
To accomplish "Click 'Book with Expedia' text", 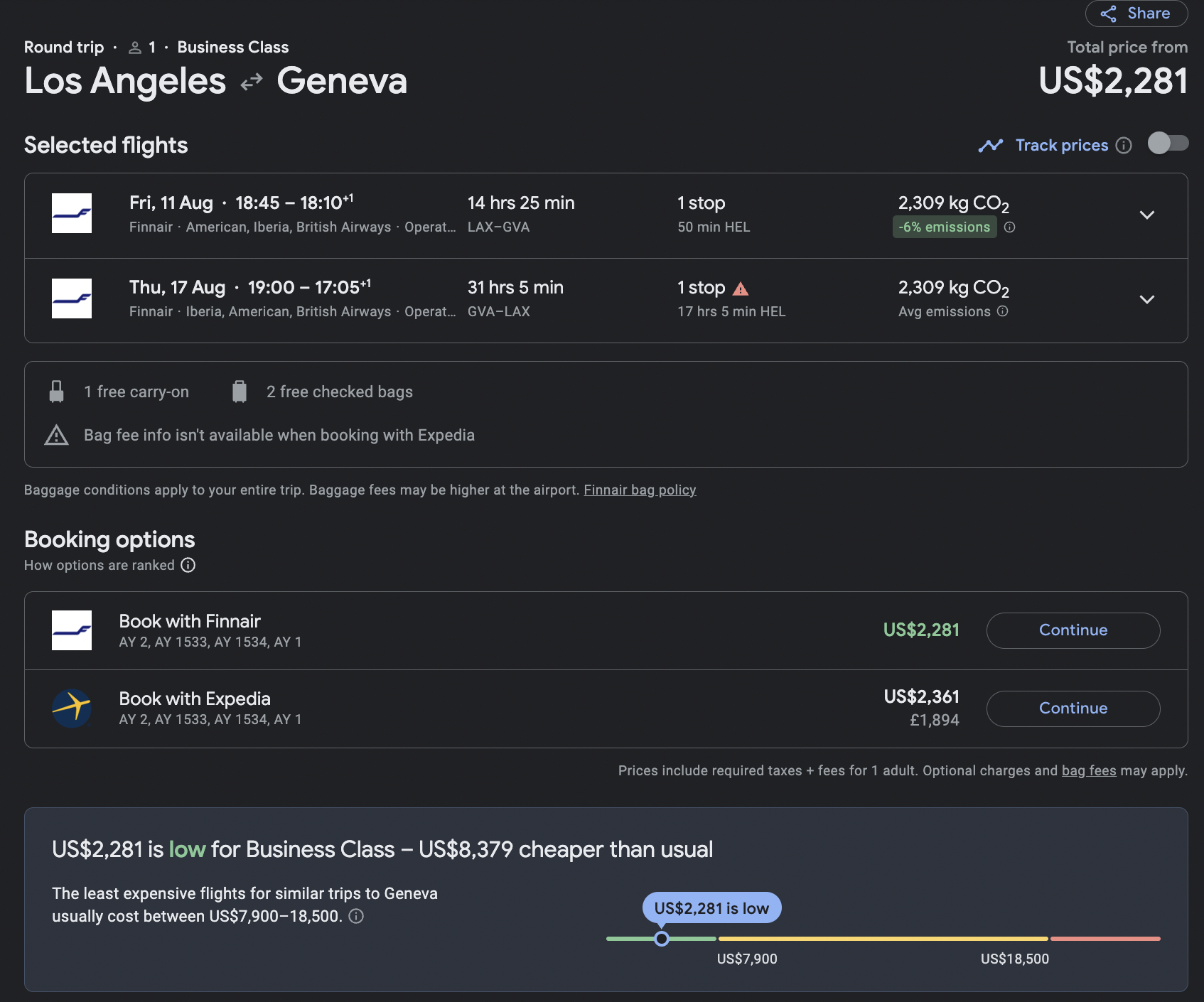I will [x=195, y=699].
